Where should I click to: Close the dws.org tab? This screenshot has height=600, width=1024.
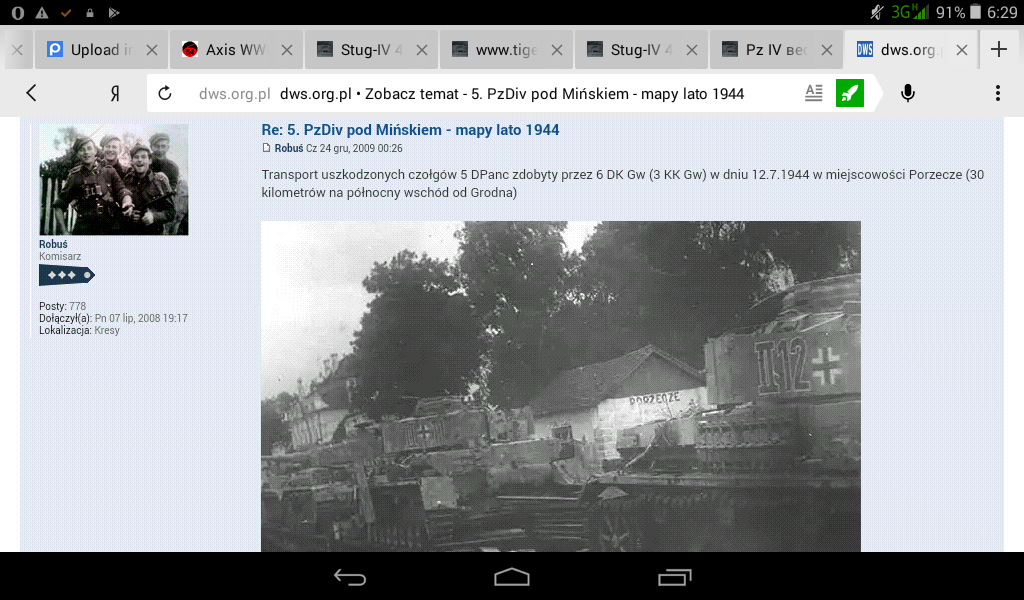click(x=962, y=50)
